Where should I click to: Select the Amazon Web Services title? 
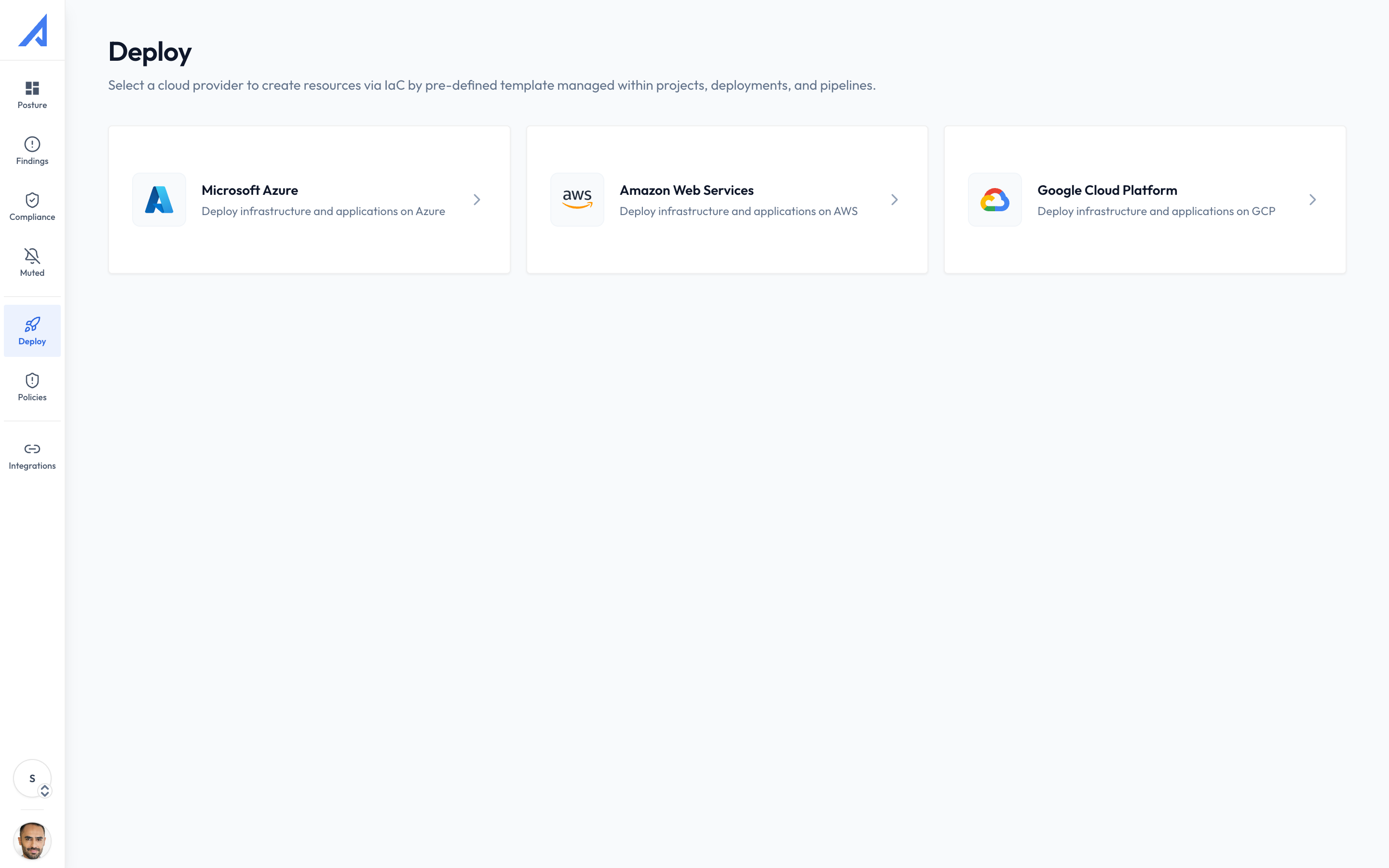tap(686, 190)
